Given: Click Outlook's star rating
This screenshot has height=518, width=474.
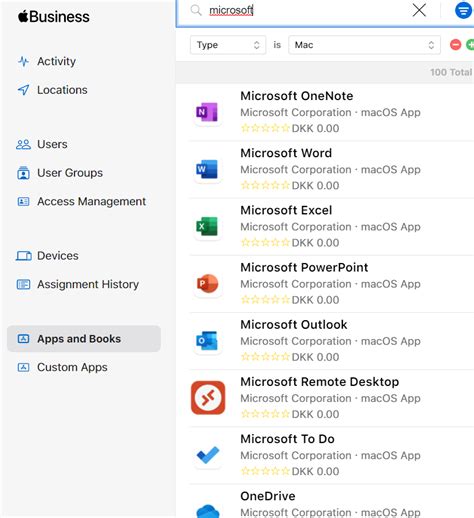Looking at the screenshot, I should click(265, 357).
